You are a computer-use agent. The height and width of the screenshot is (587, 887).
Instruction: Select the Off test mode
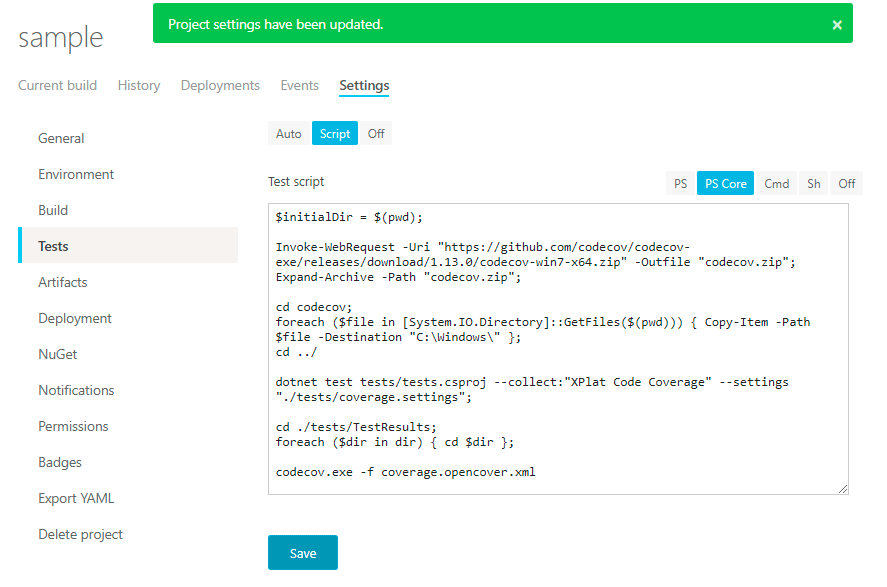[376, 132]
